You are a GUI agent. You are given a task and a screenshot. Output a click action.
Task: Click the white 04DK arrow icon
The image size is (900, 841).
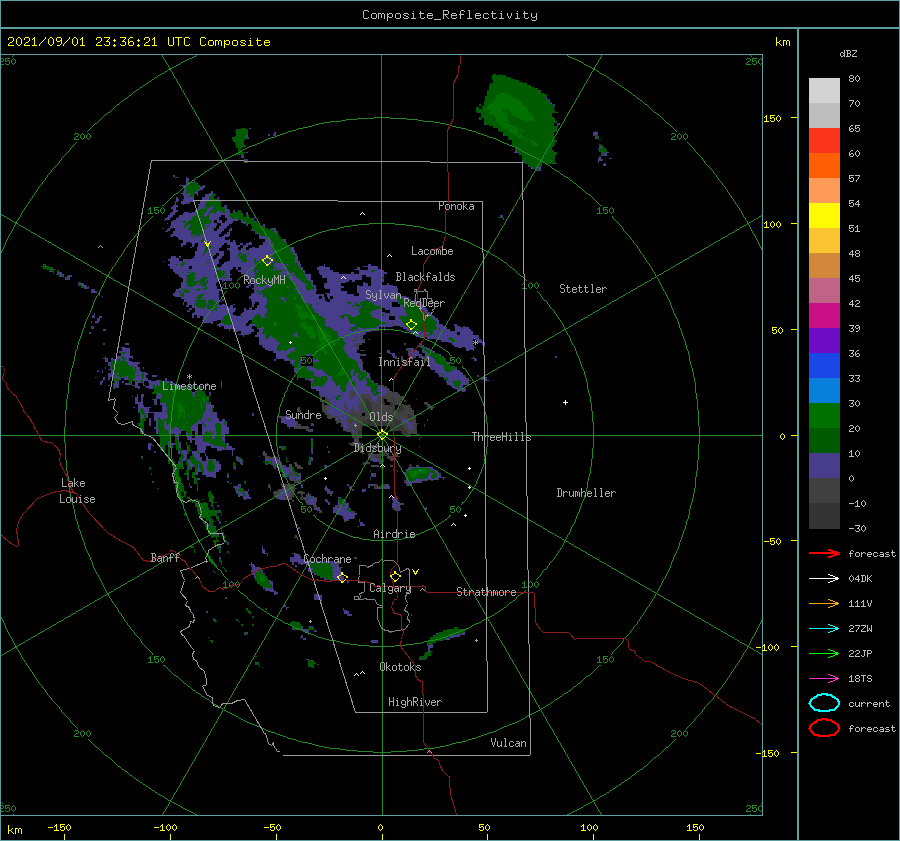point(824,579)
